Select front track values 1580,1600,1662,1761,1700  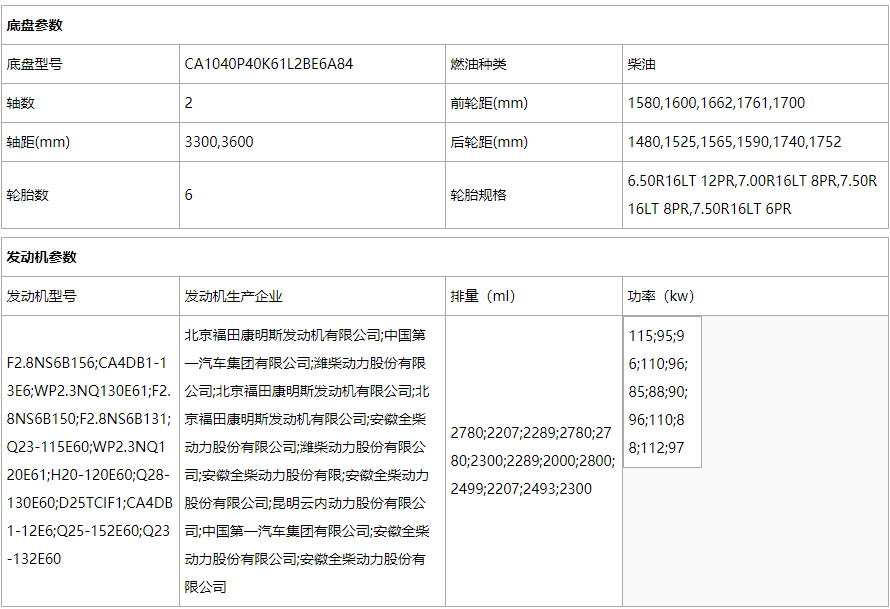pos(716,103)
